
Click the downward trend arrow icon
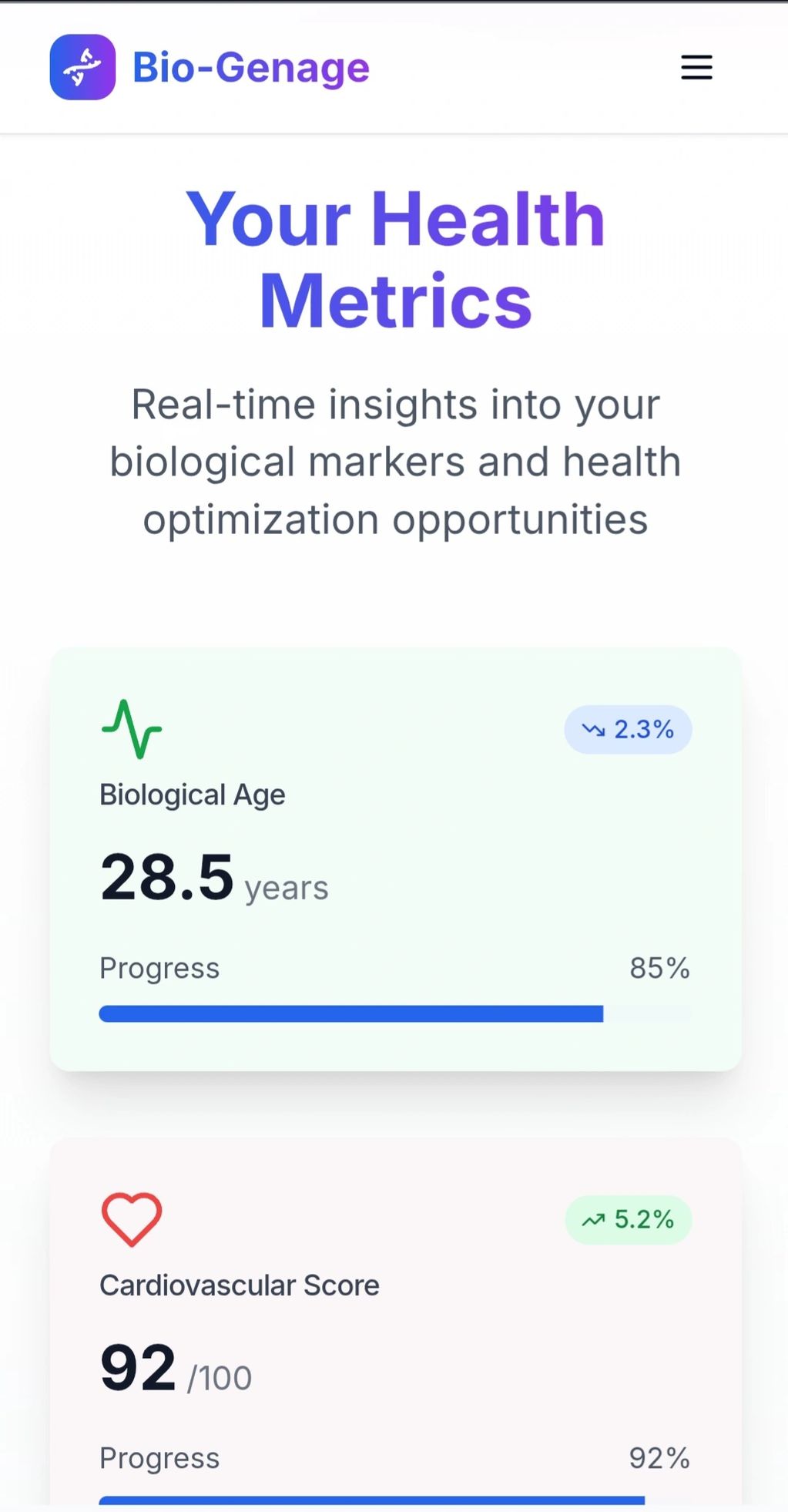593,729
